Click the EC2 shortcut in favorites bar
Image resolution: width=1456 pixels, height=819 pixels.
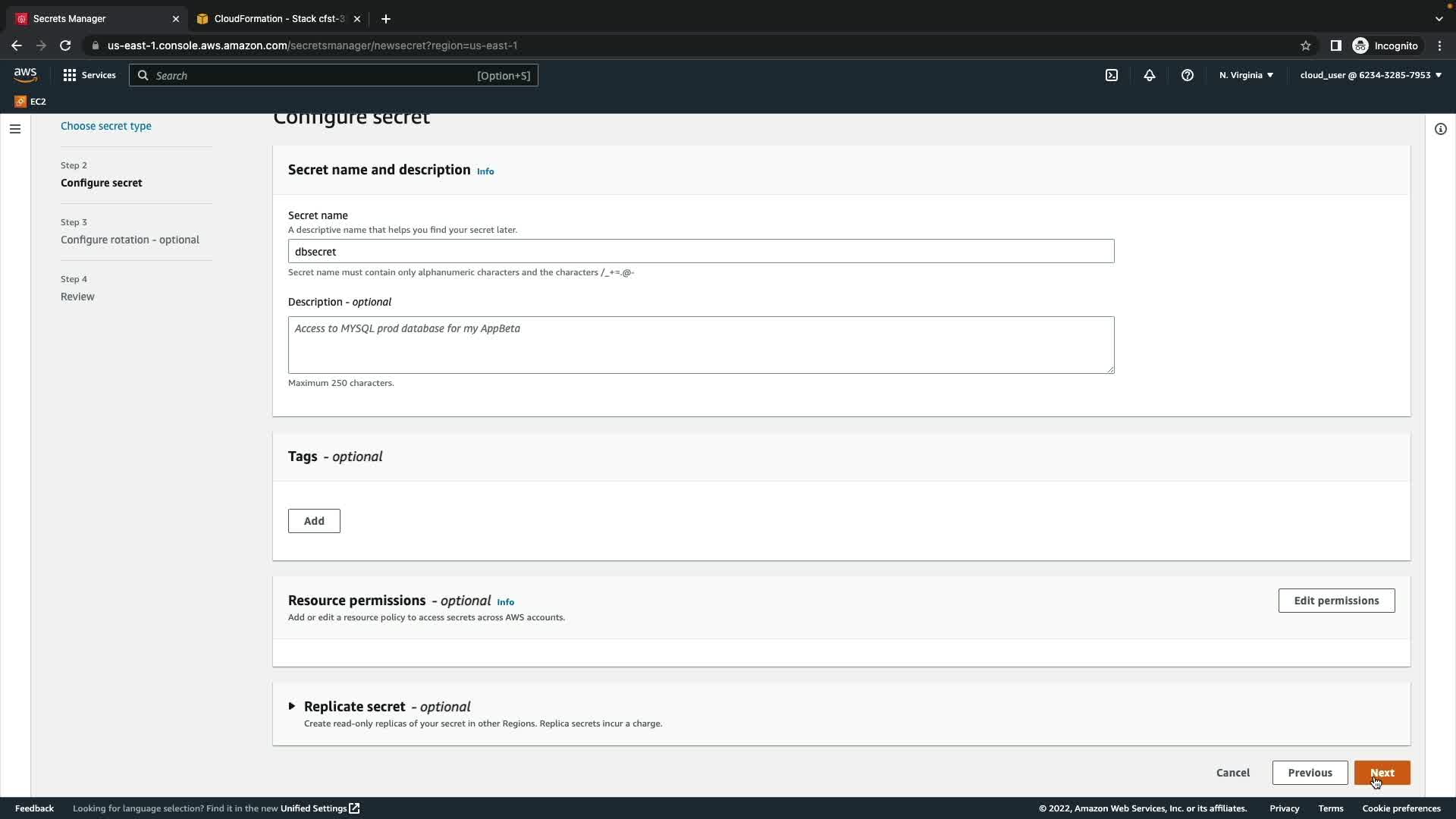click(x=30, y=102)
